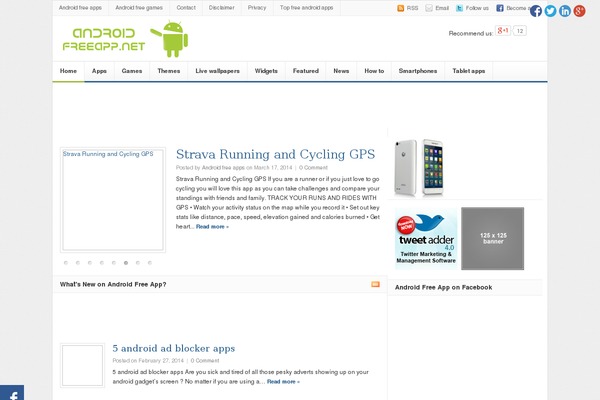Click Read more under the ad blocker article
Screen dimensions: 600x400
283,382
